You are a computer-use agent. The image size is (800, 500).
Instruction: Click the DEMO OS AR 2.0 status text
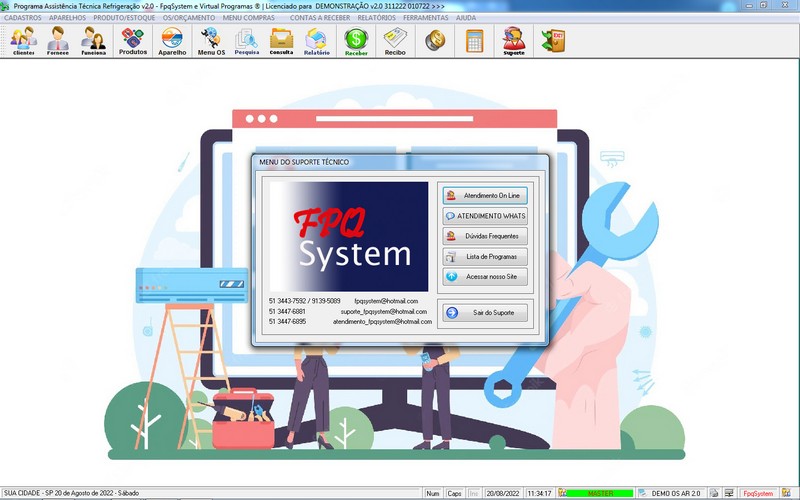point(676,493)
